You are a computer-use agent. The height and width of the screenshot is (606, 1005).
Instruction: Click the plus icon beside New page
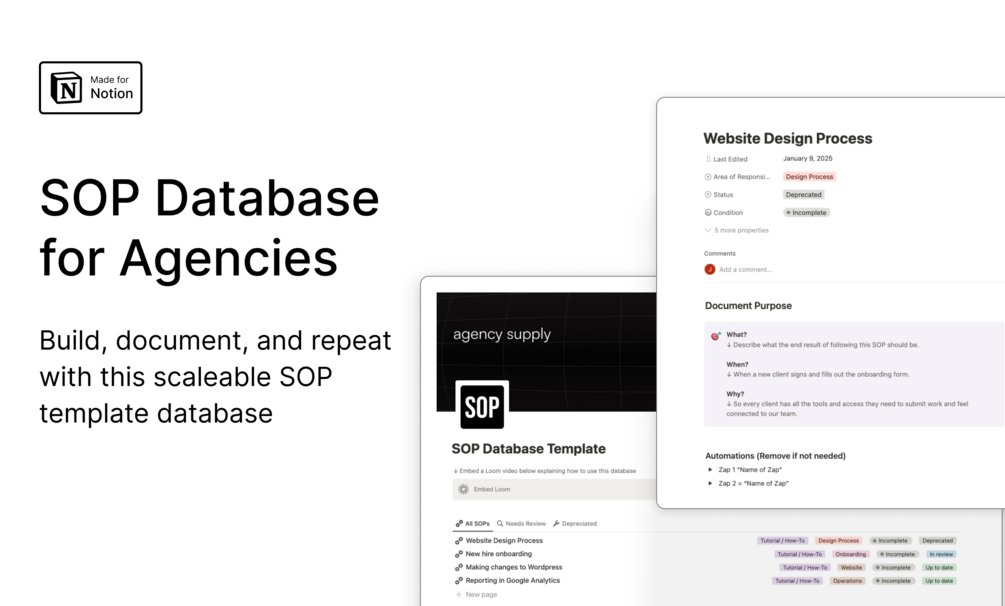[x=459, y=594]
